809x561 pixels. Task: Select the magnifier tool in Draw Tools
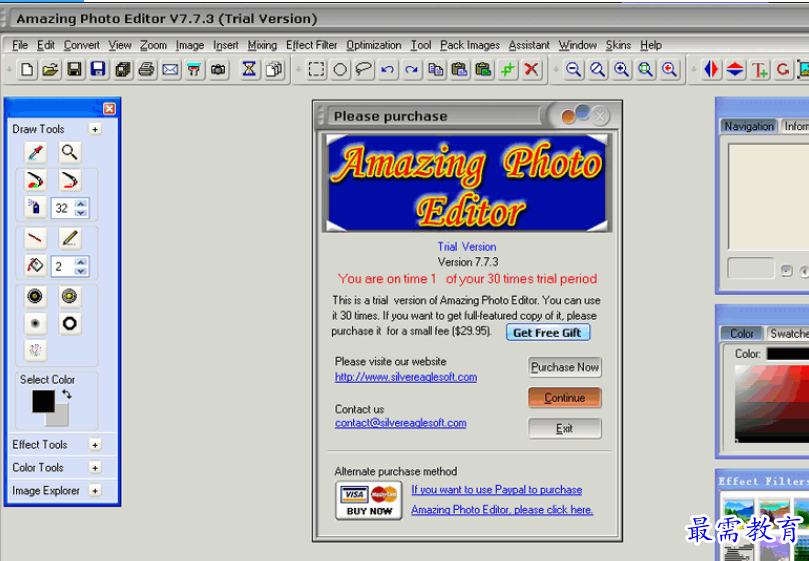point(69,152)
